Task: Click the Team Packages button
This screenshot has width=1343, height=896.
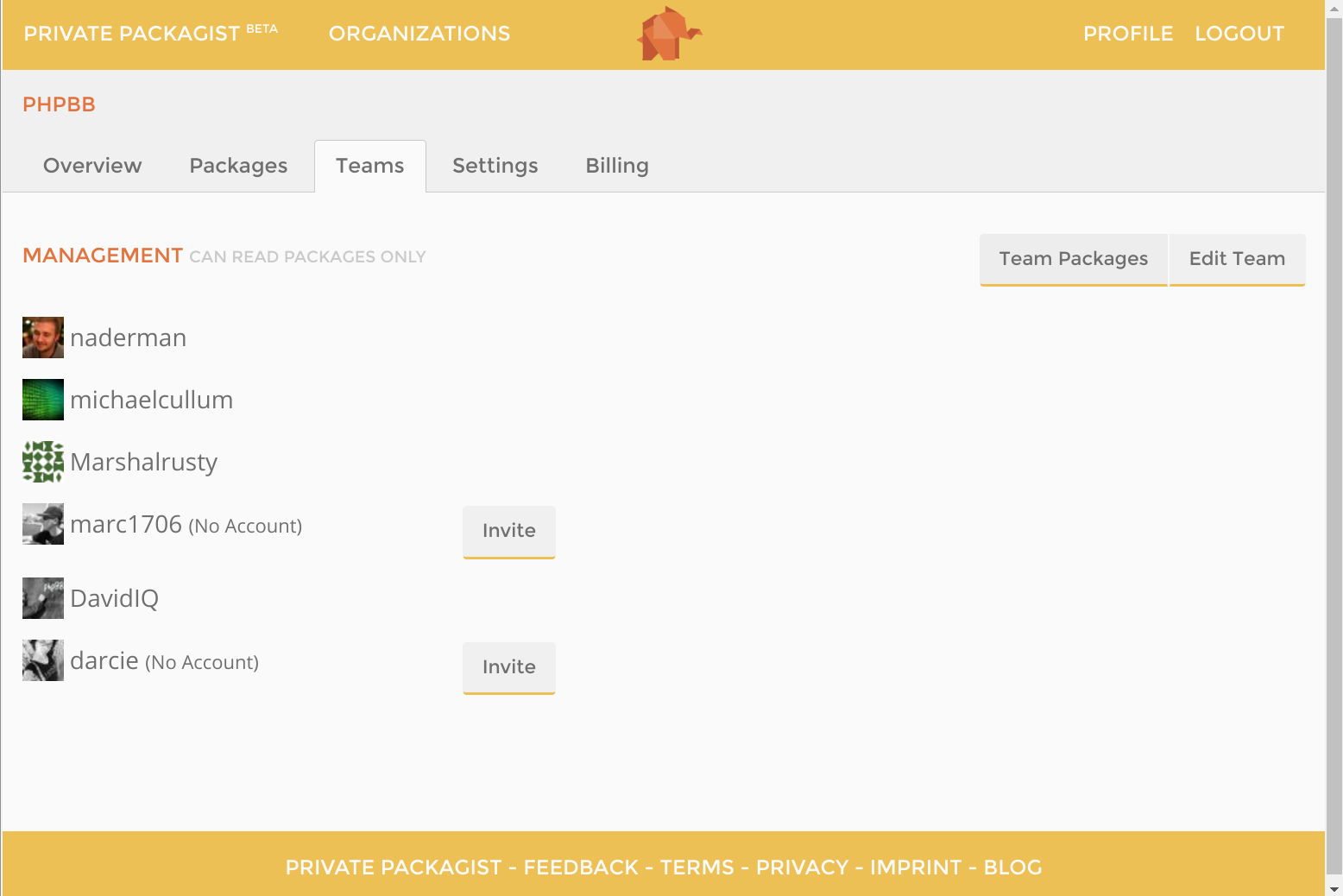Action: [x=1074, y=259]
